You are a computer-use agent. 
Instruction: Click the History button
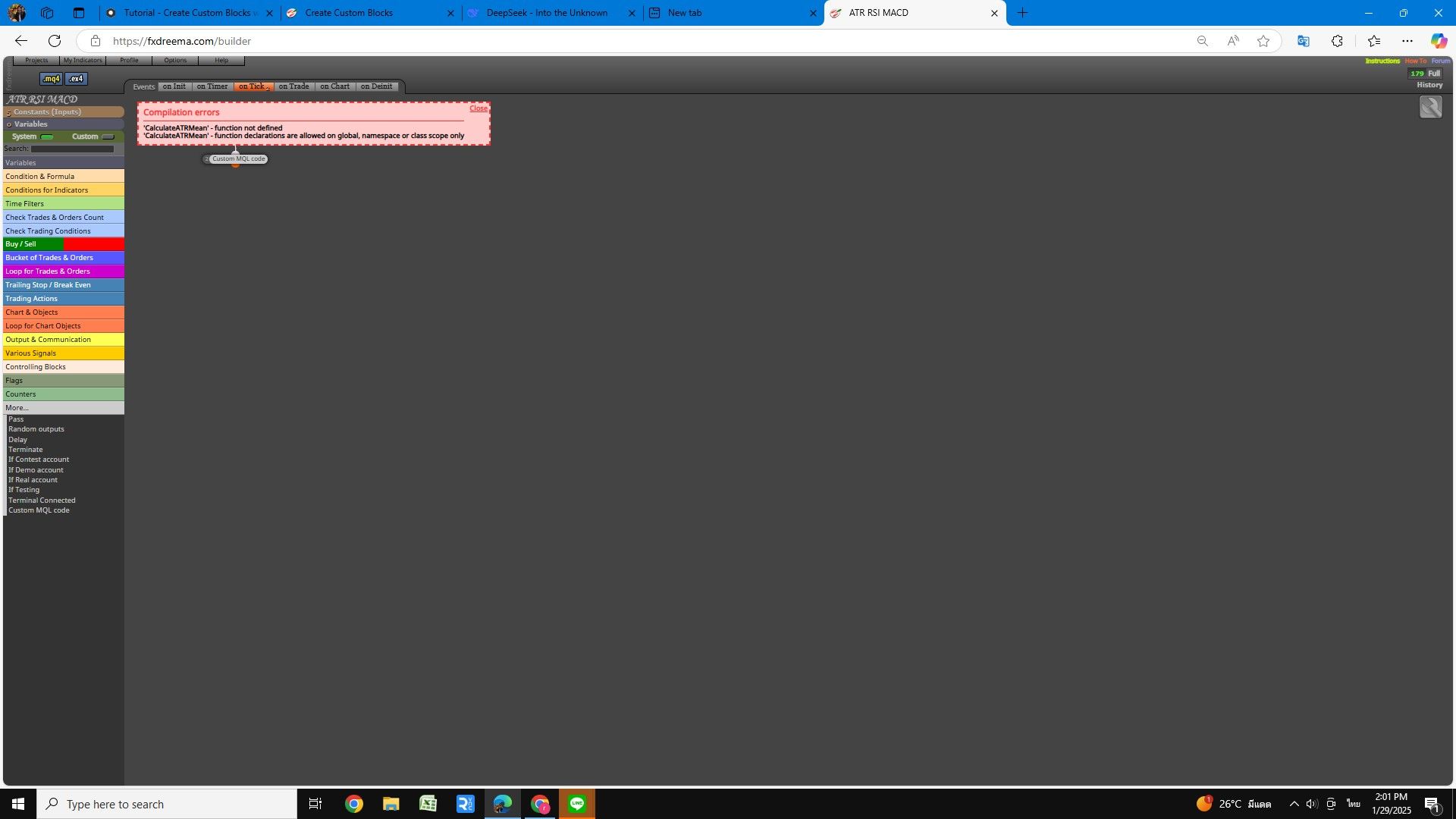point(1429,85)
